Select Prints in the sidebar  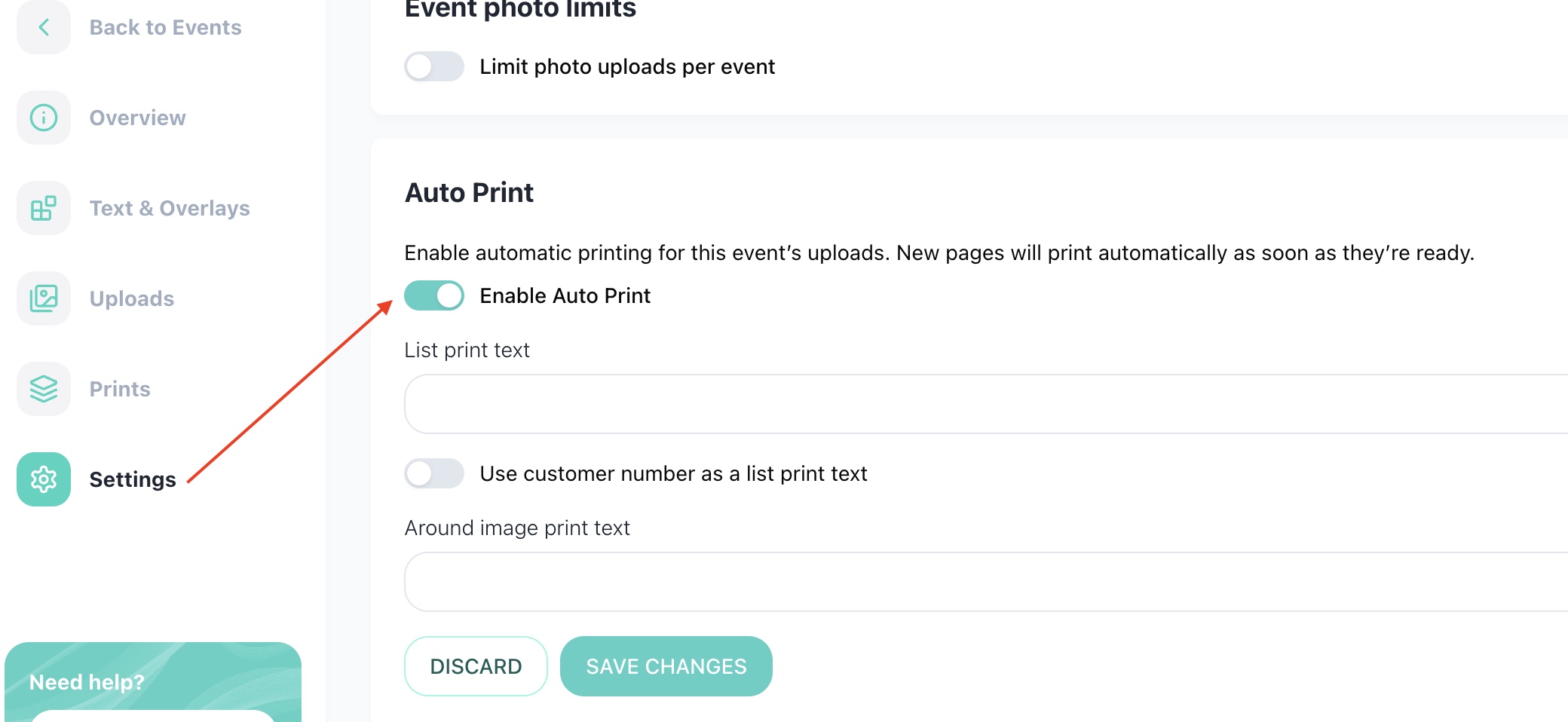120,389
